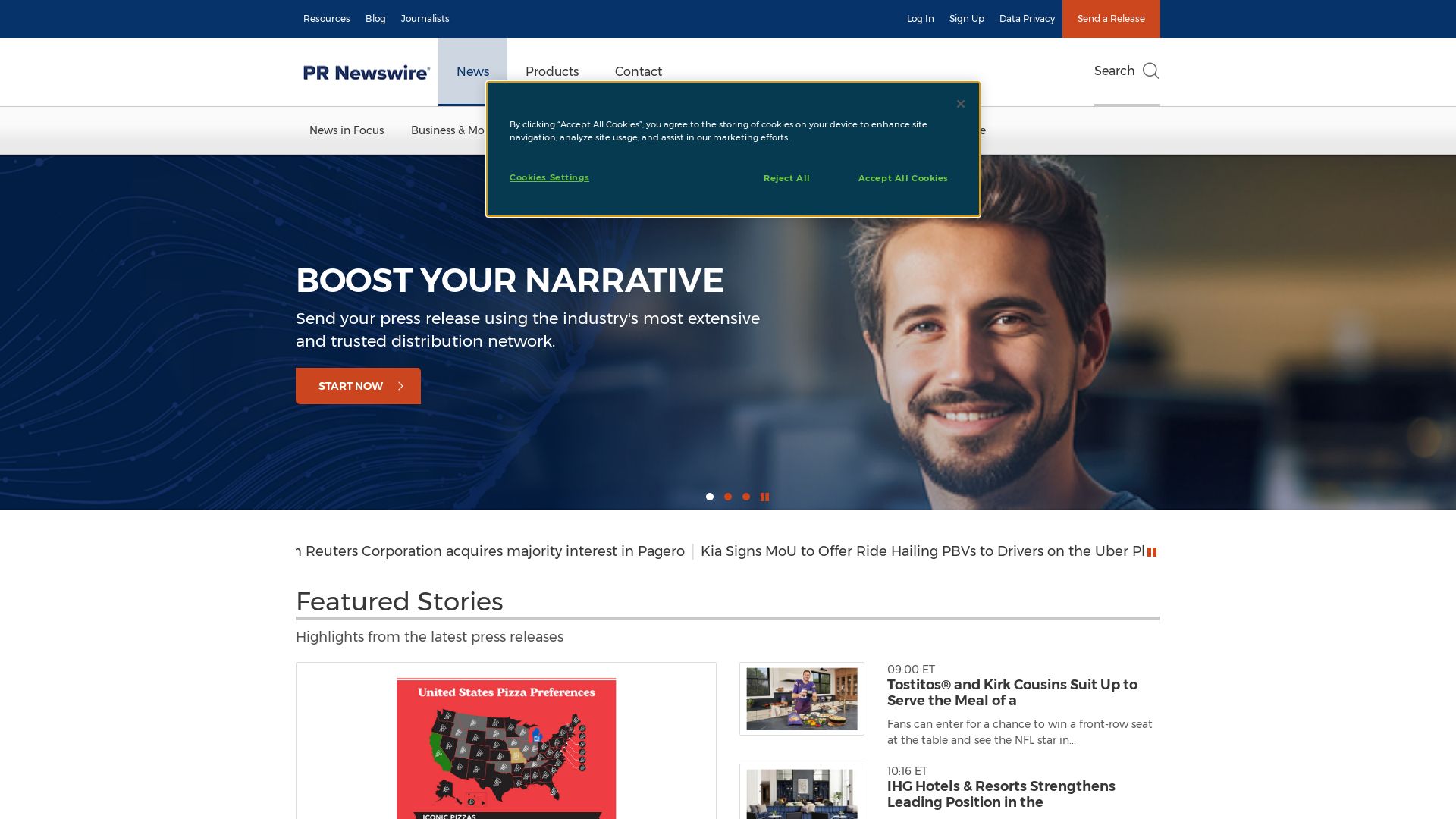This screenshot has width=1456, height=819.
Task: Select the News menu tab
Action: coord(472,71)
